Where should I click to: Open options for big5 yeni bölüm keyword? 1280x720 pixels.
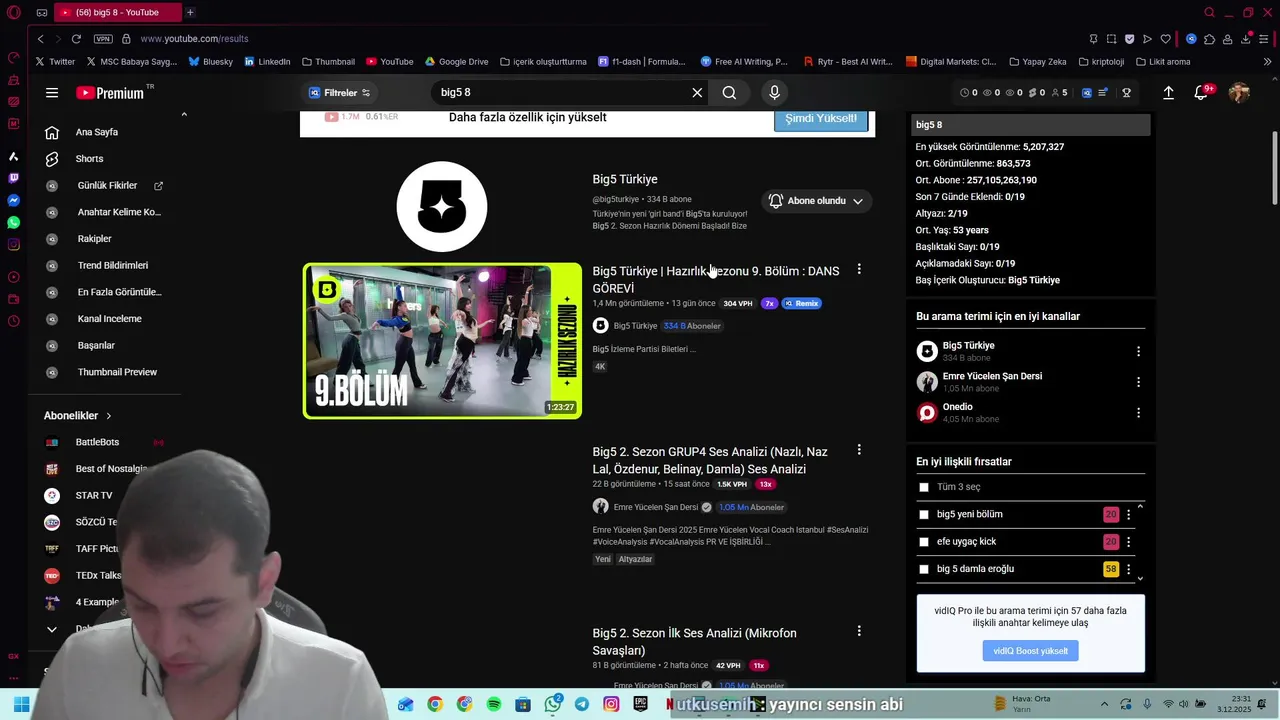(x=1129, y=515)
